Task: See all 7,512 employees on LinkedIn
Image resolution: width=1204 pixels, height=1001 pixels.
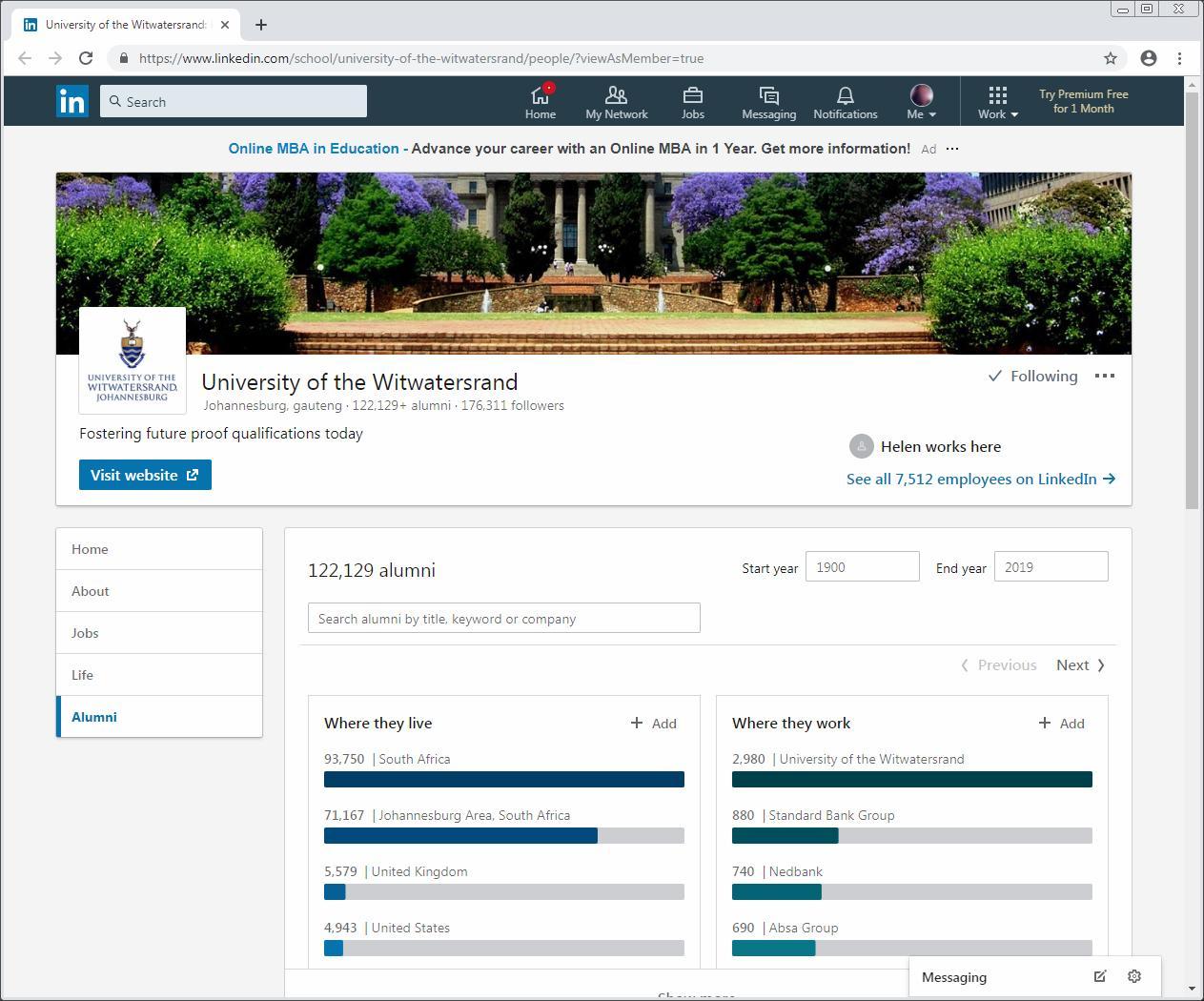Action: pyautogui.click(x=981, y=479)
